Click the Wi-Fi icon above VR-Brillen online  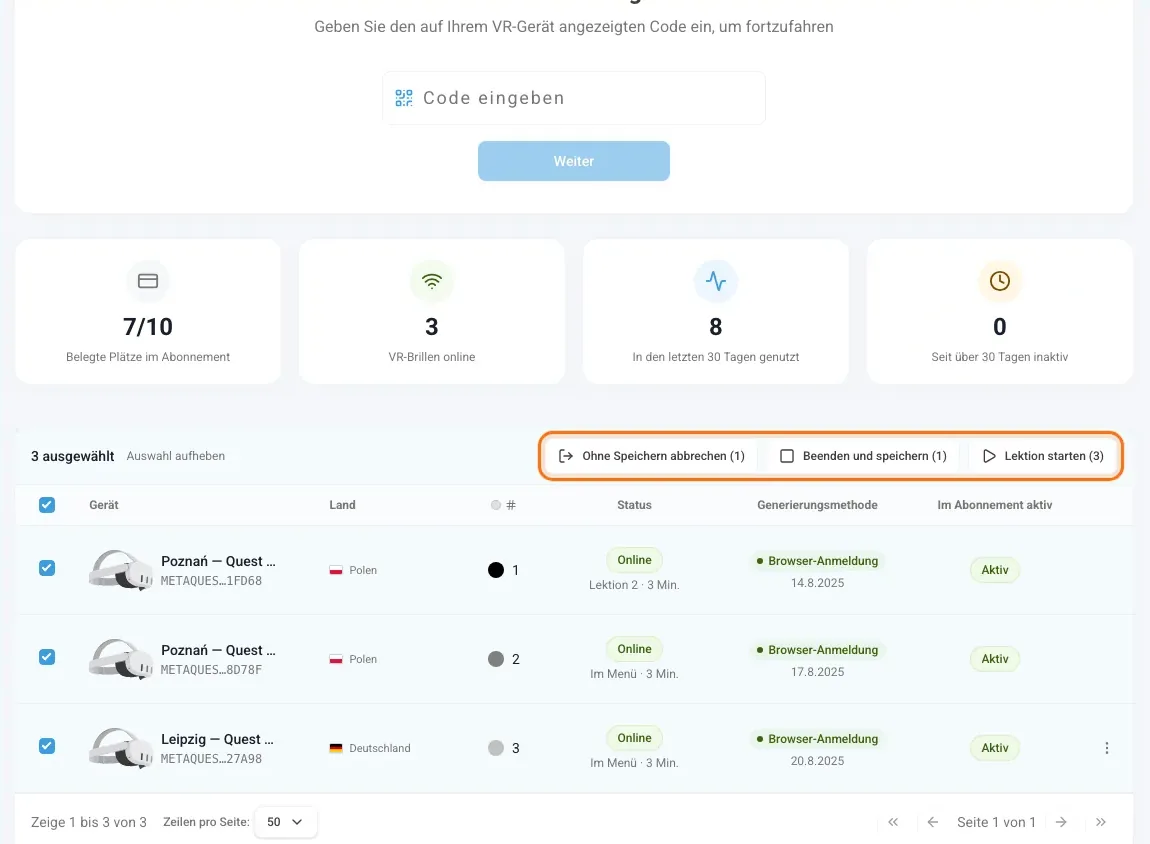[432, 281]
